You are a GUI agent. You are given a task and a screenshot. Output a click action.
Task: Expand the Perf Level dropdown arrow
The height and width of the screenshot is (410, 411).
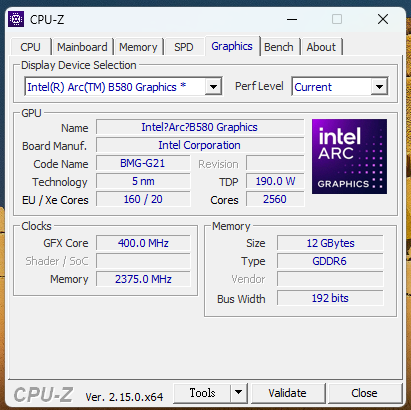click(379, 87)
